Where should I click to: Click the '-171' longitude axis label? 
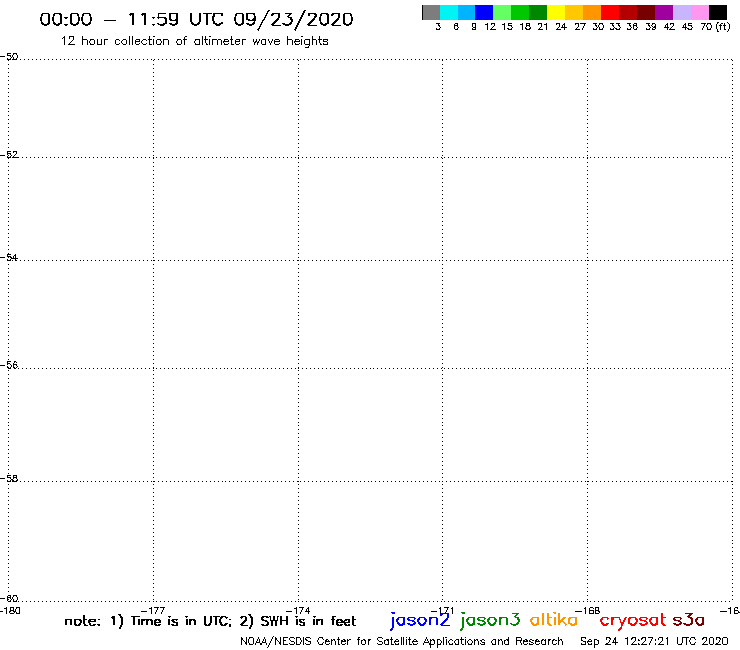click(442, 611)
